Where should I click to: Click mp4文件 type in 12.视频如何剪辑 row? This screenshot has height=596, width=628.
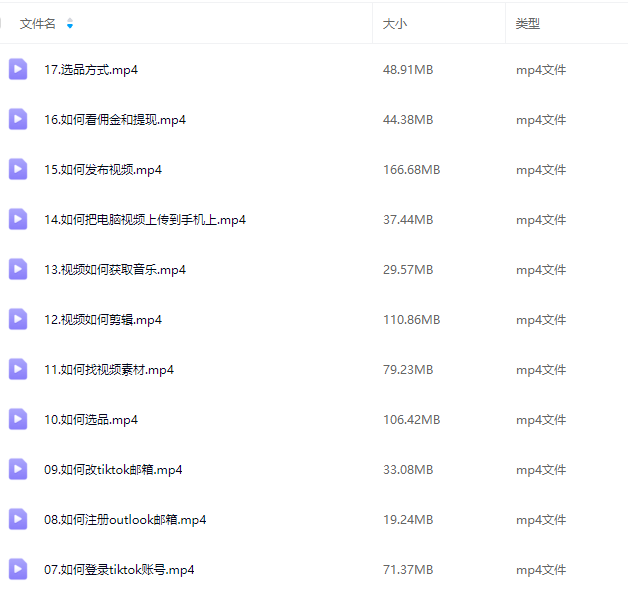tap(541, 320)
